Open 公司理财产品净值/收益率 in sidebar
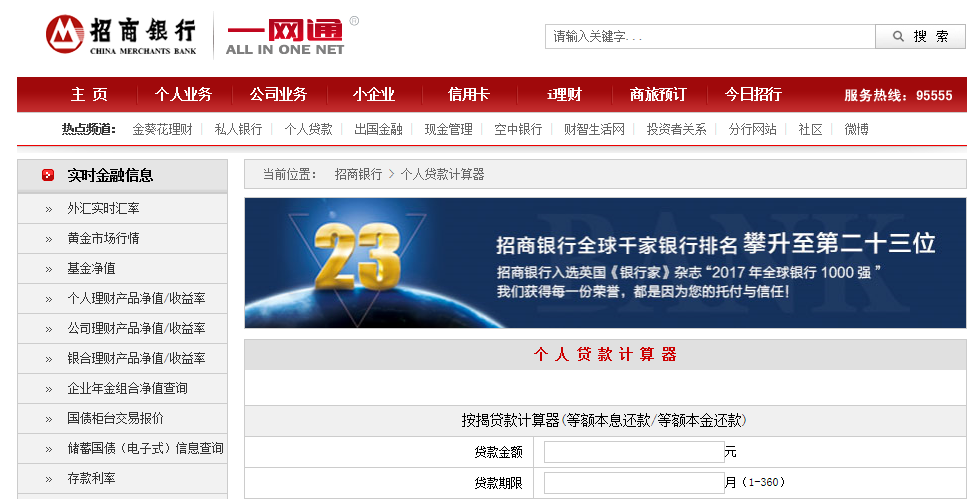969x499 pixels. (x=137, y=329)
